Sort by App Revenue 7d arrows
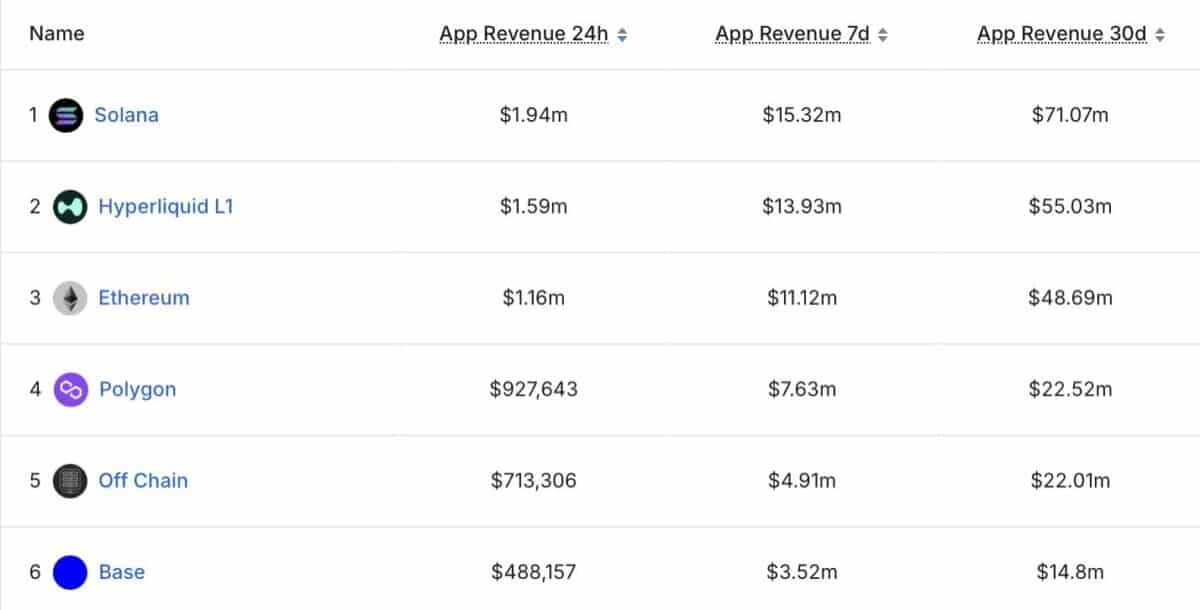The width and height of the screenshot is (1200, 610). pyautogui.click(x=882, y=35)
